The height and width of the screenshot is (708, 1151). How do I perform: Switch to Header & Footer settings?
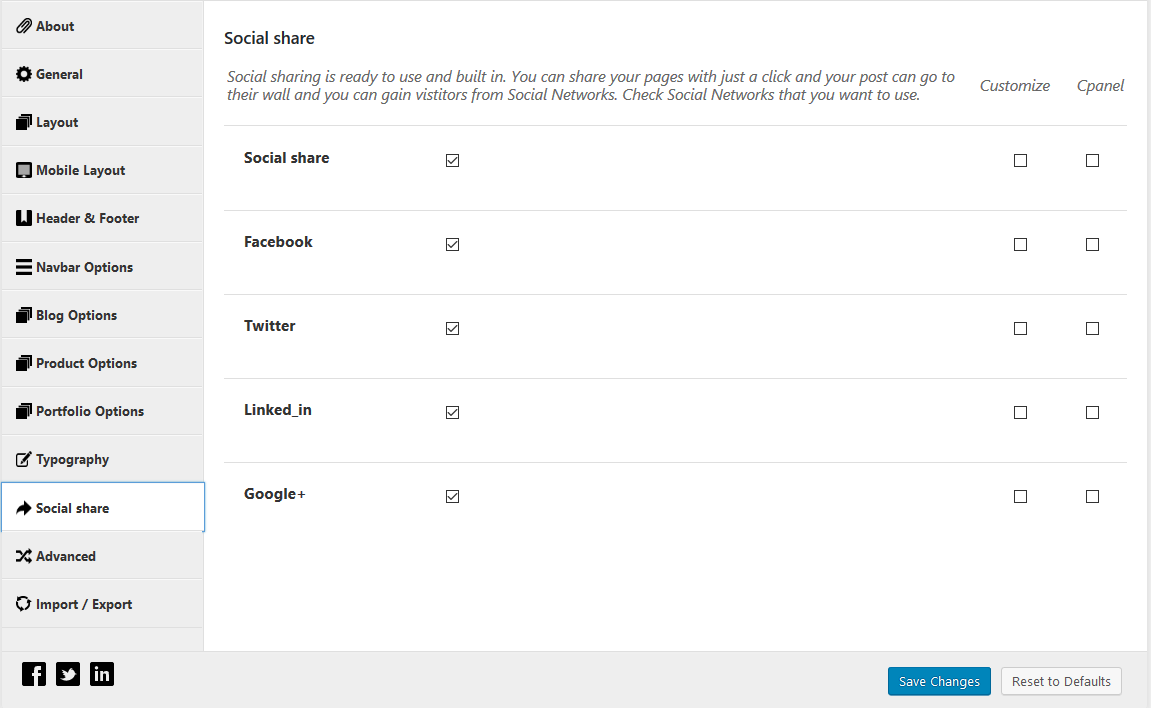click(x=87, y=218)
